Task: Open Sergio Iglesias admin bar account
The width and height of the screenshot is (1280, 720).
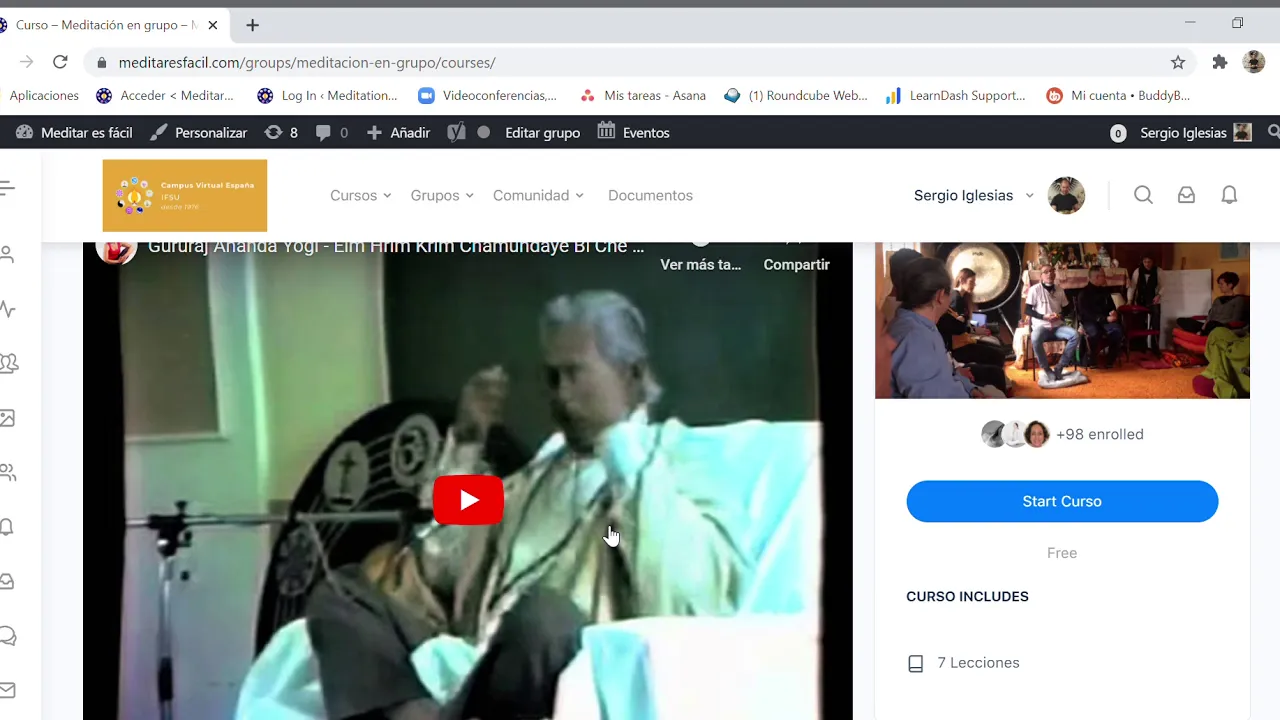Action: [1196, 132]
